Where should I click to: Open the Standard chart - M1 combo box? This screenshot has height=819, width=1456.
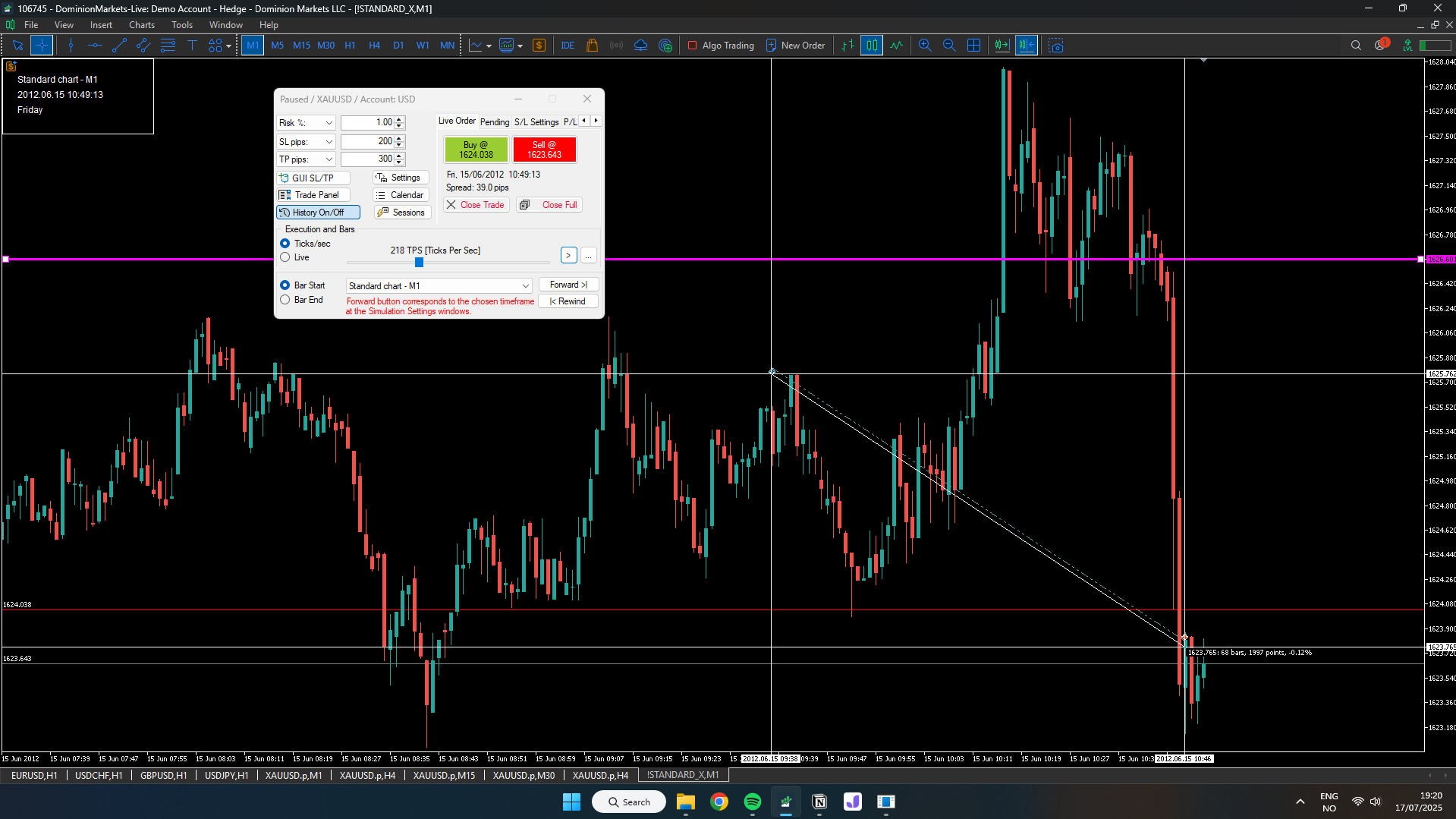click(439, 286)
